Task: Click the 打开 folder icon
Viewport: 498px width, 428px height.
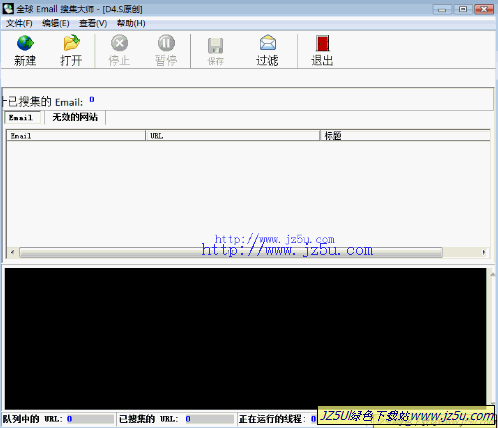Action: coord(71,43)
